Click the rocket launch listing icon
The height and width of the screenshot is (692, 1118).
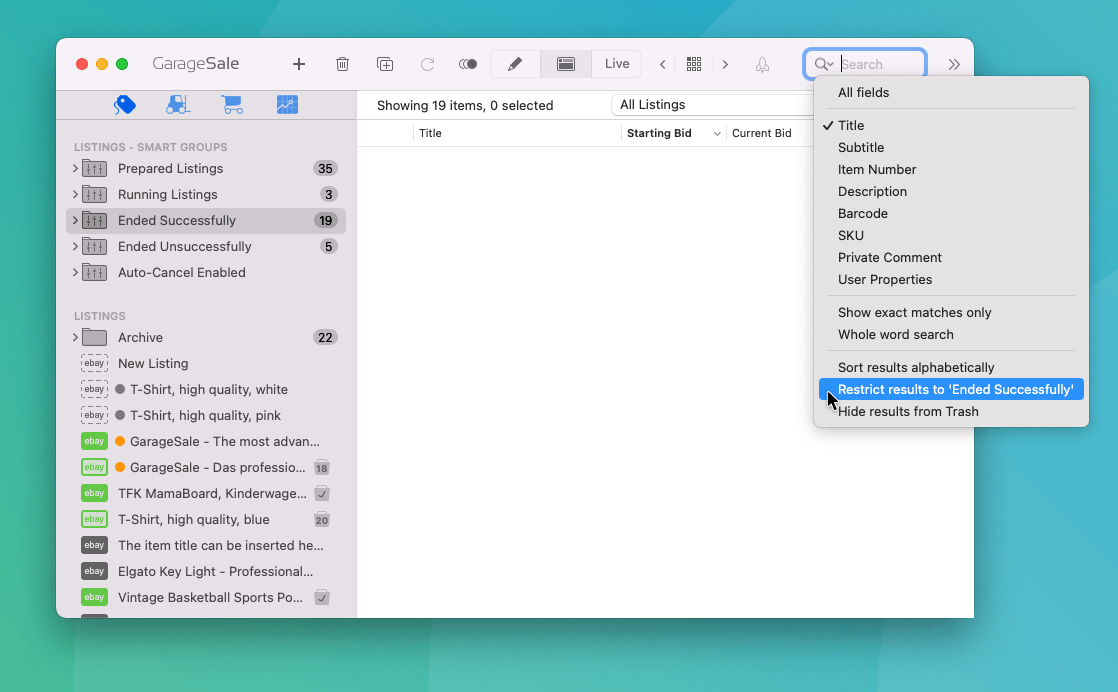click(762, 64)
